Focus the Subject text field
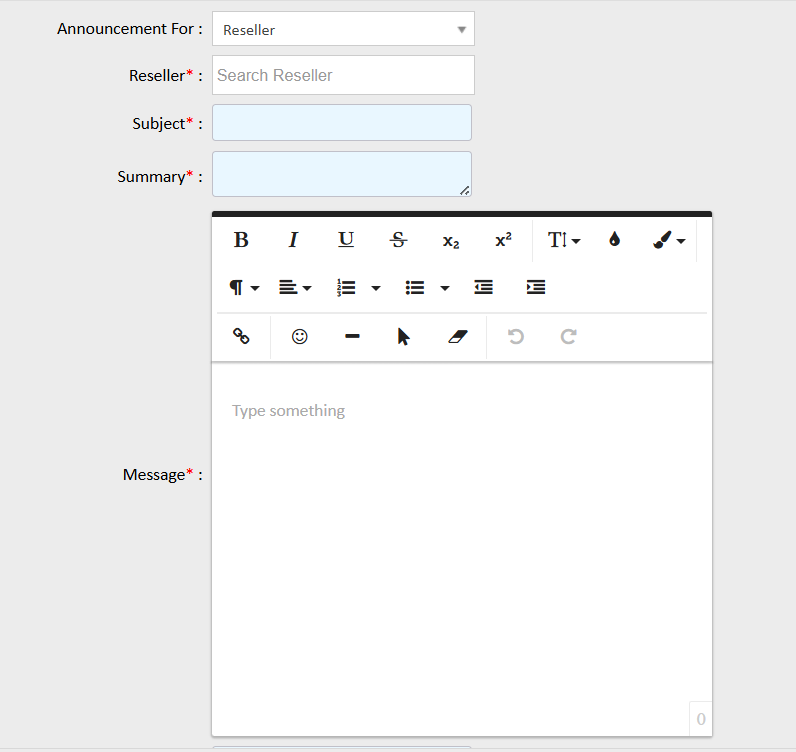This screenshot has width=796, height=752. pyautogui.click(x=341, y=123)
